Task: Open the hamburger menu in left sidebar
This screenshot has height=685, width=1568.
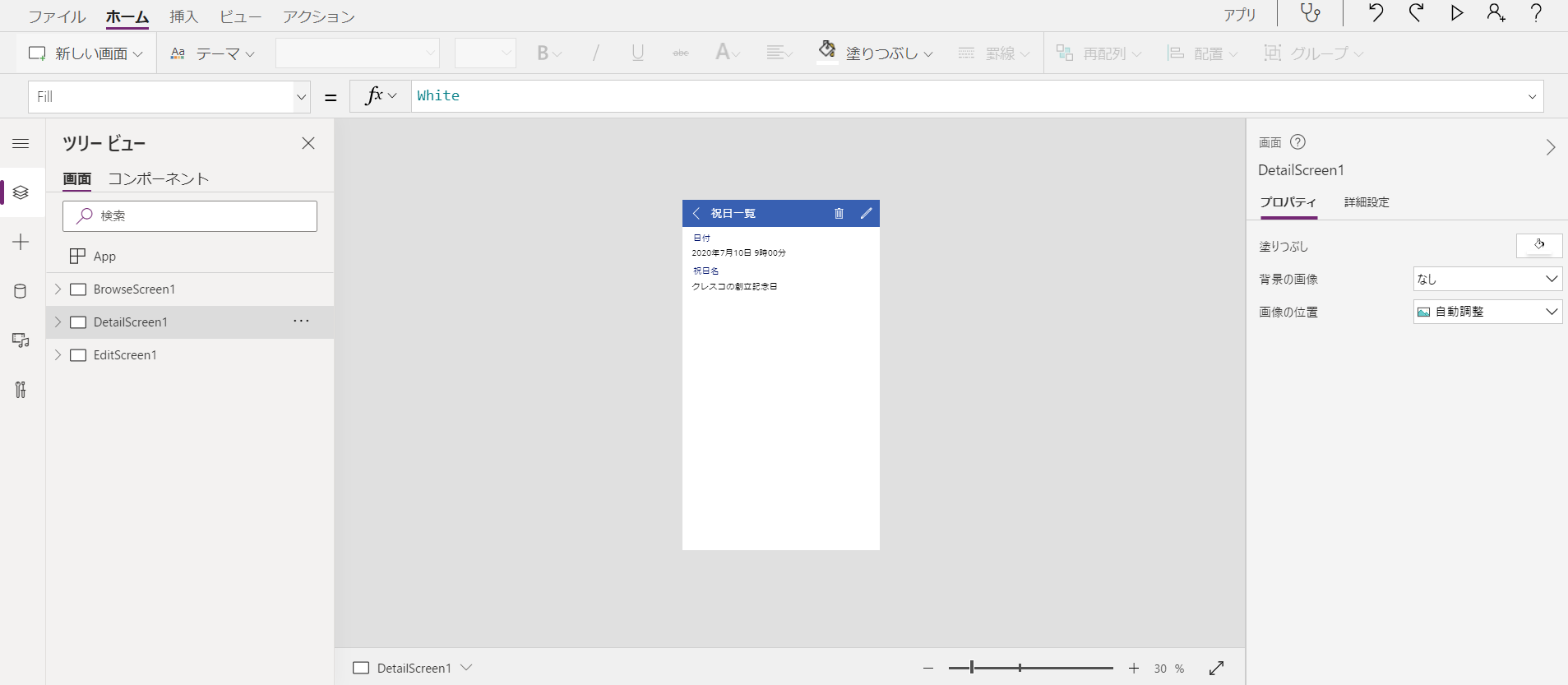Action: click(x=21, y=143)
